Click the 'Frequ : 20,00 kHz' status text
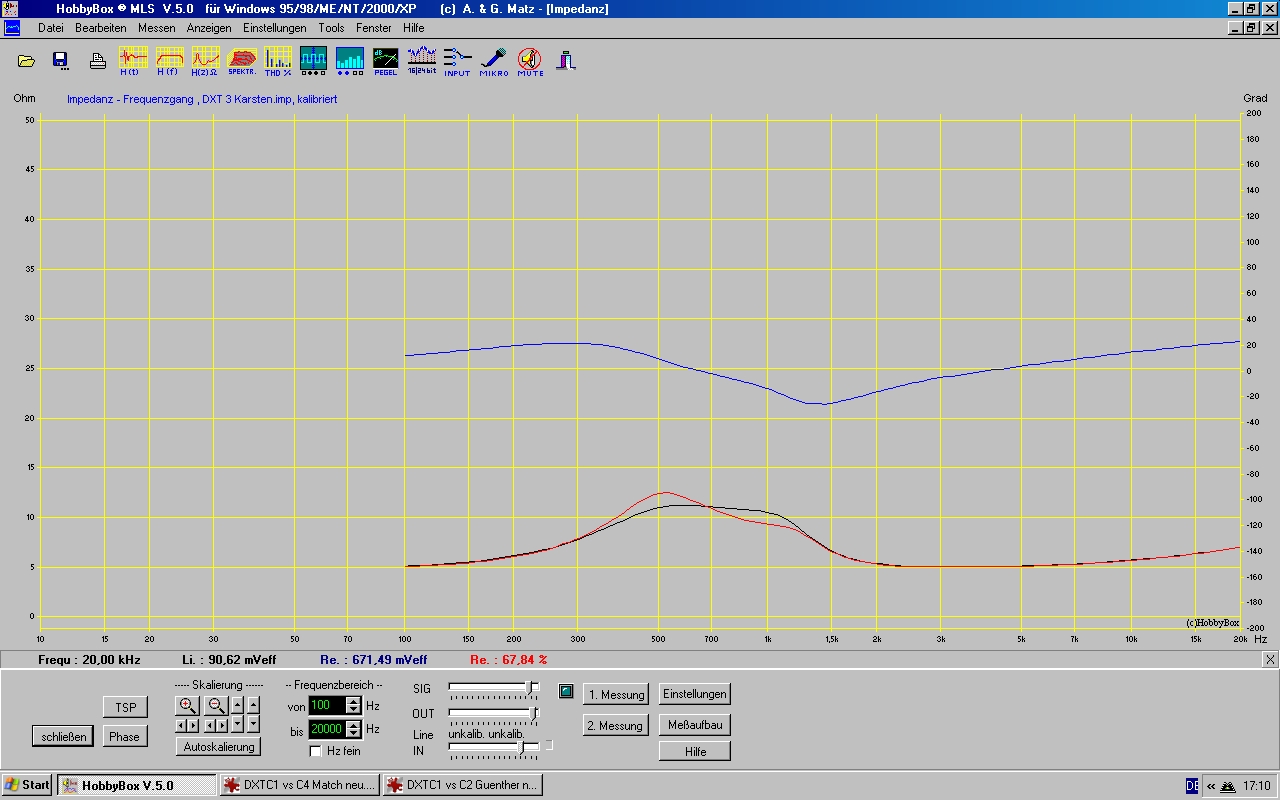Screen dimensions: 1280x800 (89, 660)
